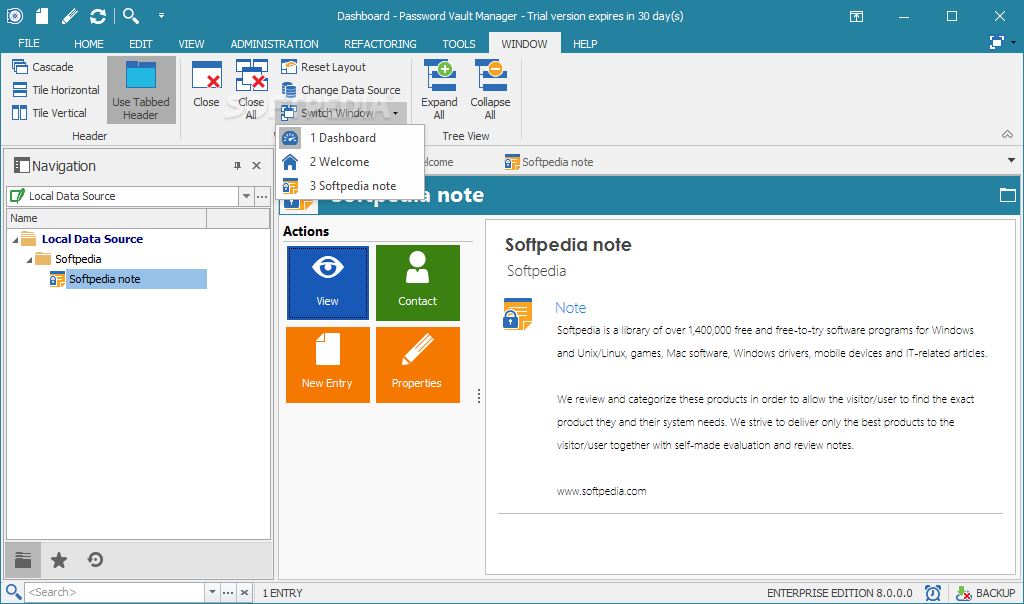
Task: Click the www.softpedia.com text
Action: tap(601, 491)
